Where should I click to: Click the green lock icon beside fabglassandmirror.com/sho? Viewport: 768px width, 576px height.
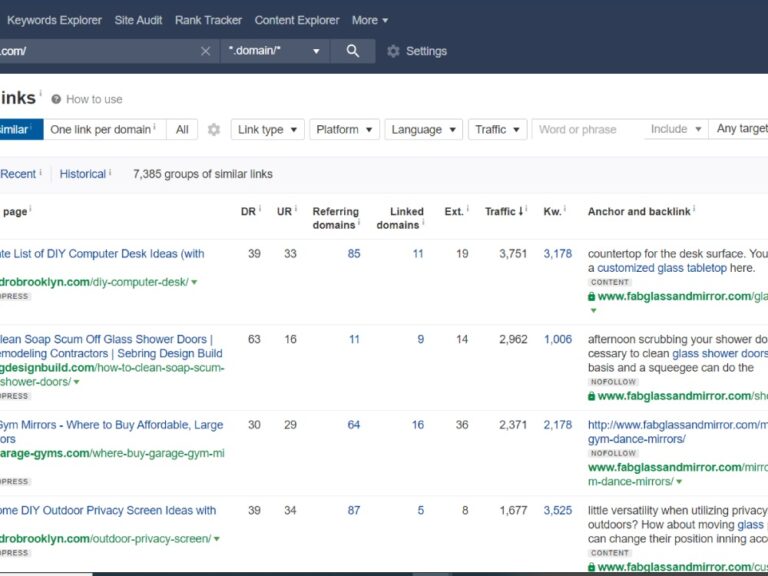(x=591, y=396)
